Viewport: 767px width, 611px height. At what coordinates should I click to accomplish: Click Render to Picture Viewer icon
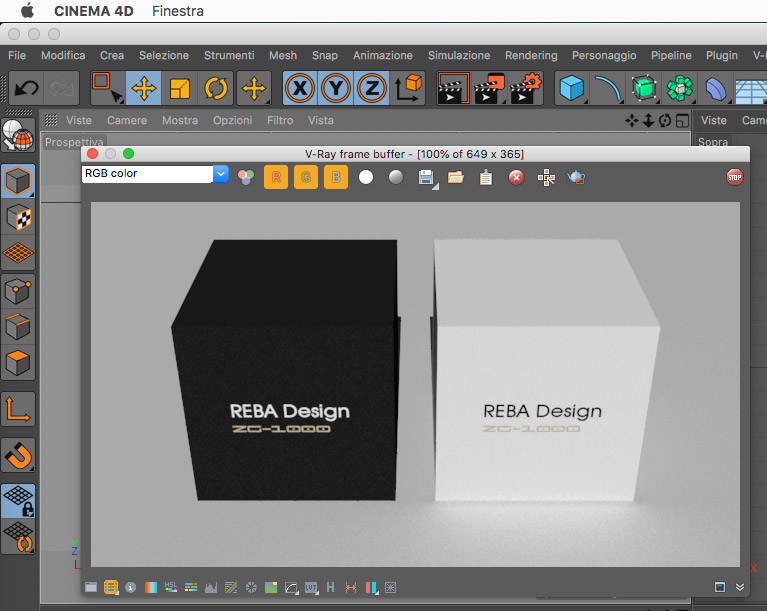(490, 88)
